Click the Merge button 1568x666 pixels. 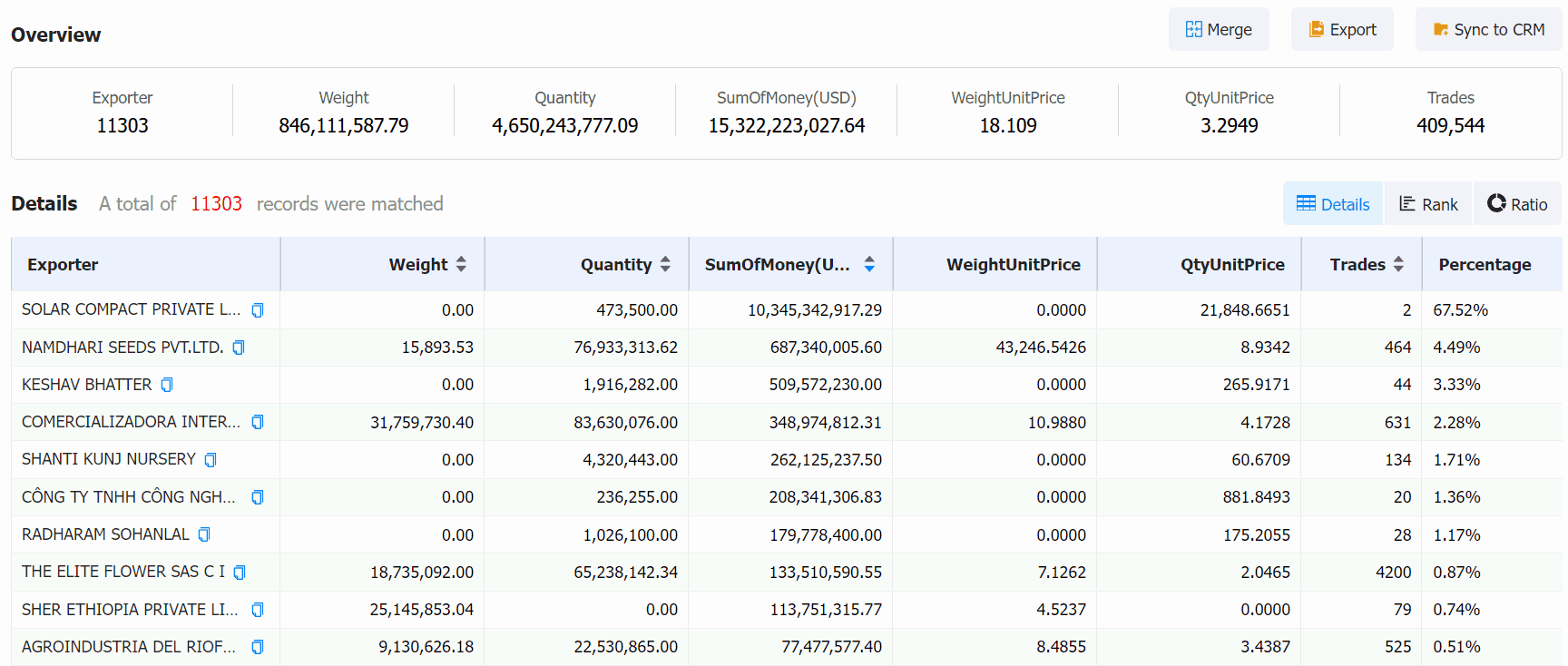(x=1219, y=30)
